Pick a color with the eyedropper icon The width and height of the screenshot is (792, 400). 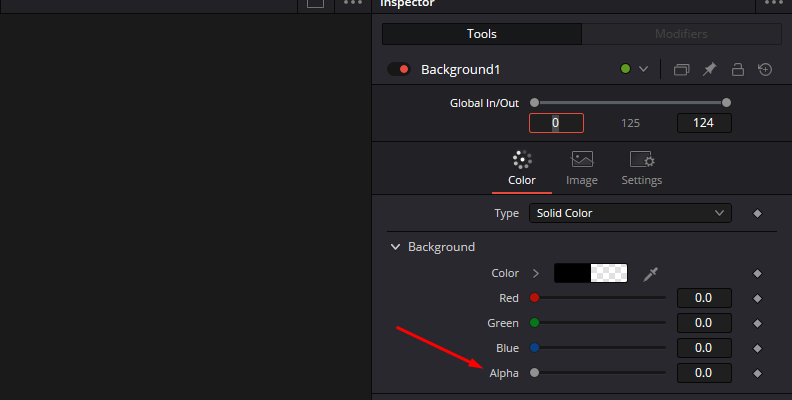tap(651, 273)
